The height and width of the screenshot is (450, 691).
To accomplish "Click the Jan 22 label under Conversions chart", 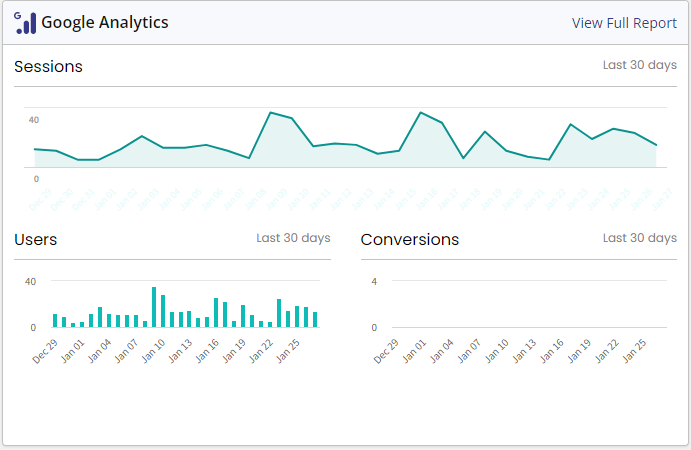I will click(x=607, y=351).
